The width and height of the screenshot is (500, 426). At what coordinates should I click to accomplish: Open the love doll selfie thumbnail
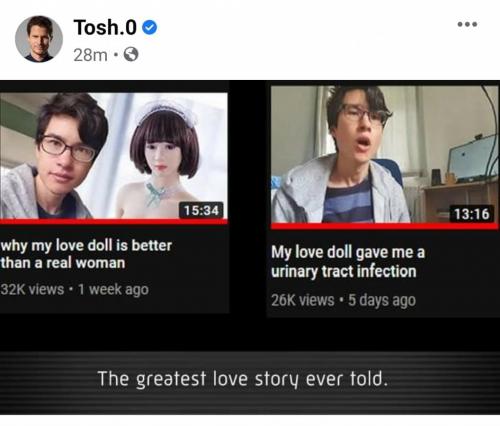[113, 156]
